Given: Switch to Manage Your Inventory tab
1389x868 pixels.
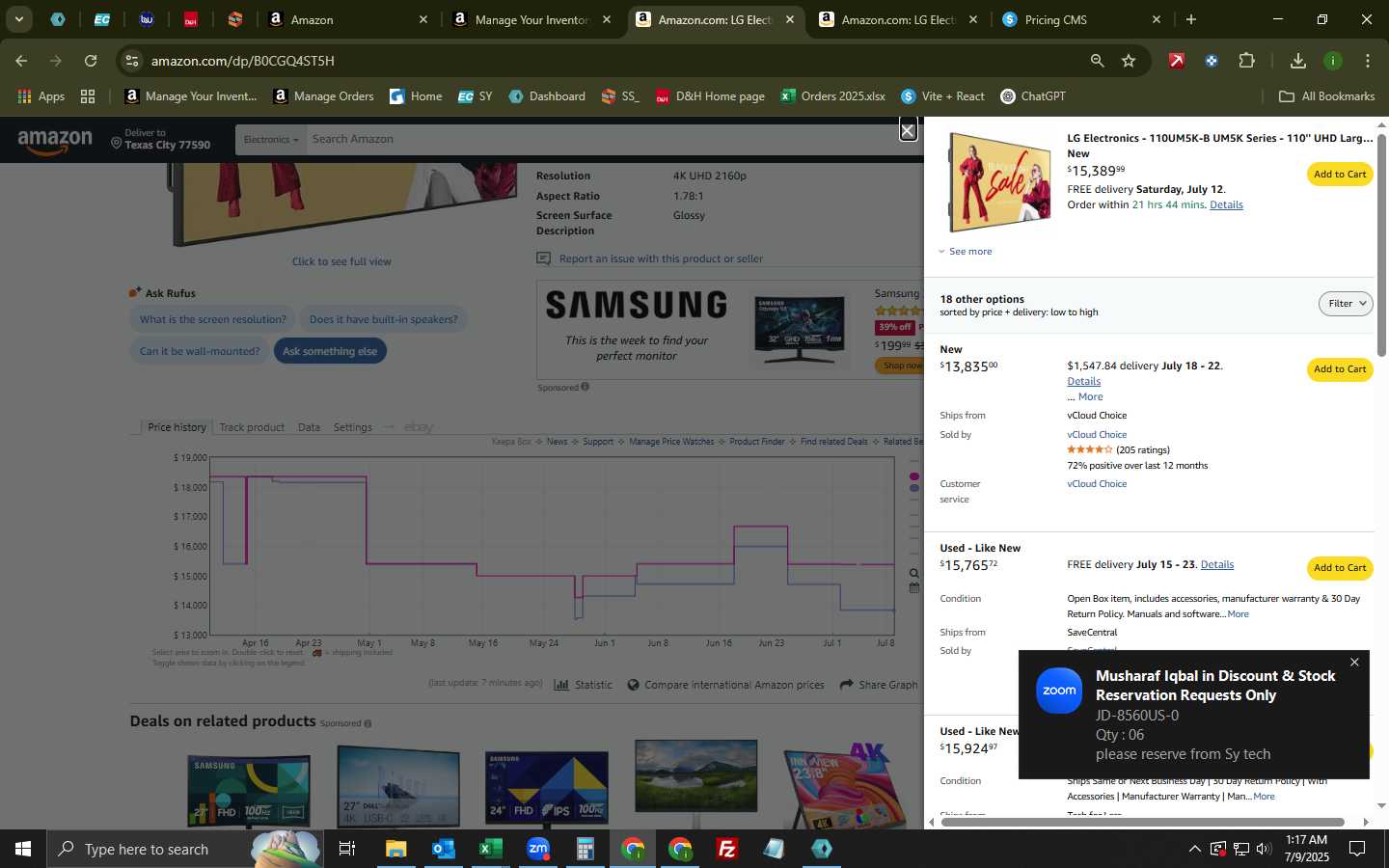Looking at the screenshot, I should (x=531, y=19).
